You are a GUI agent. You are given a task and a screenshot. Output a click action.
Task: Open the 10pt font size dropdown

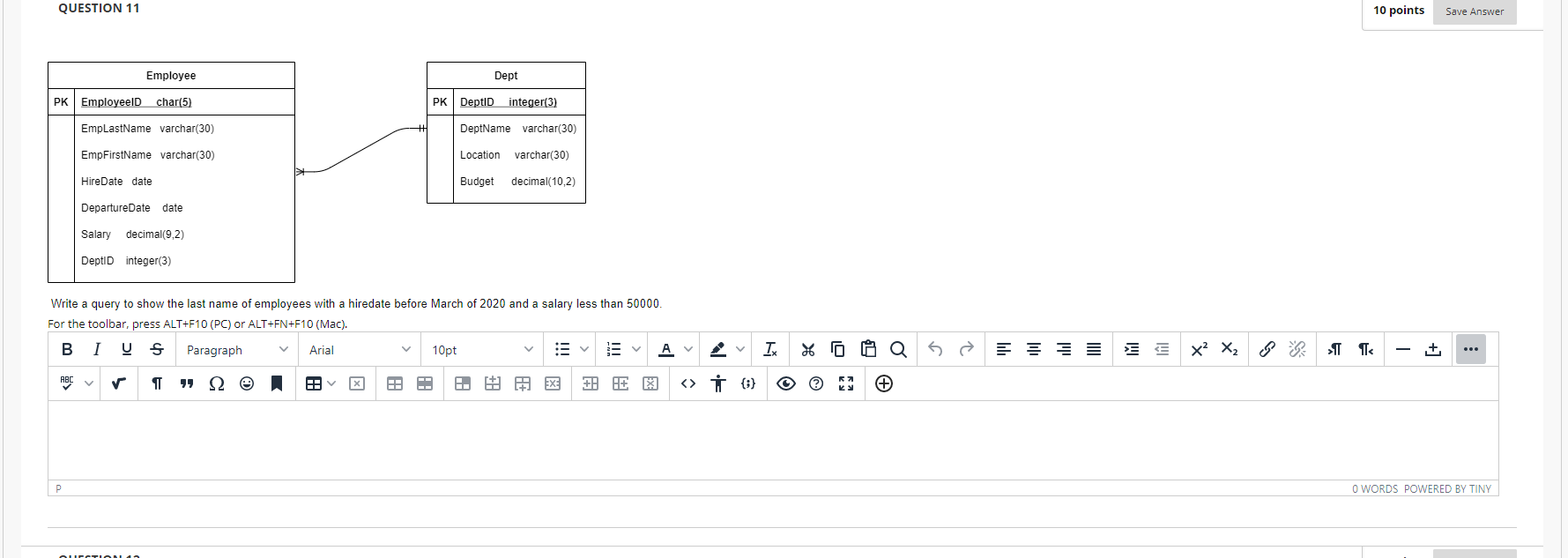[482, 350]
